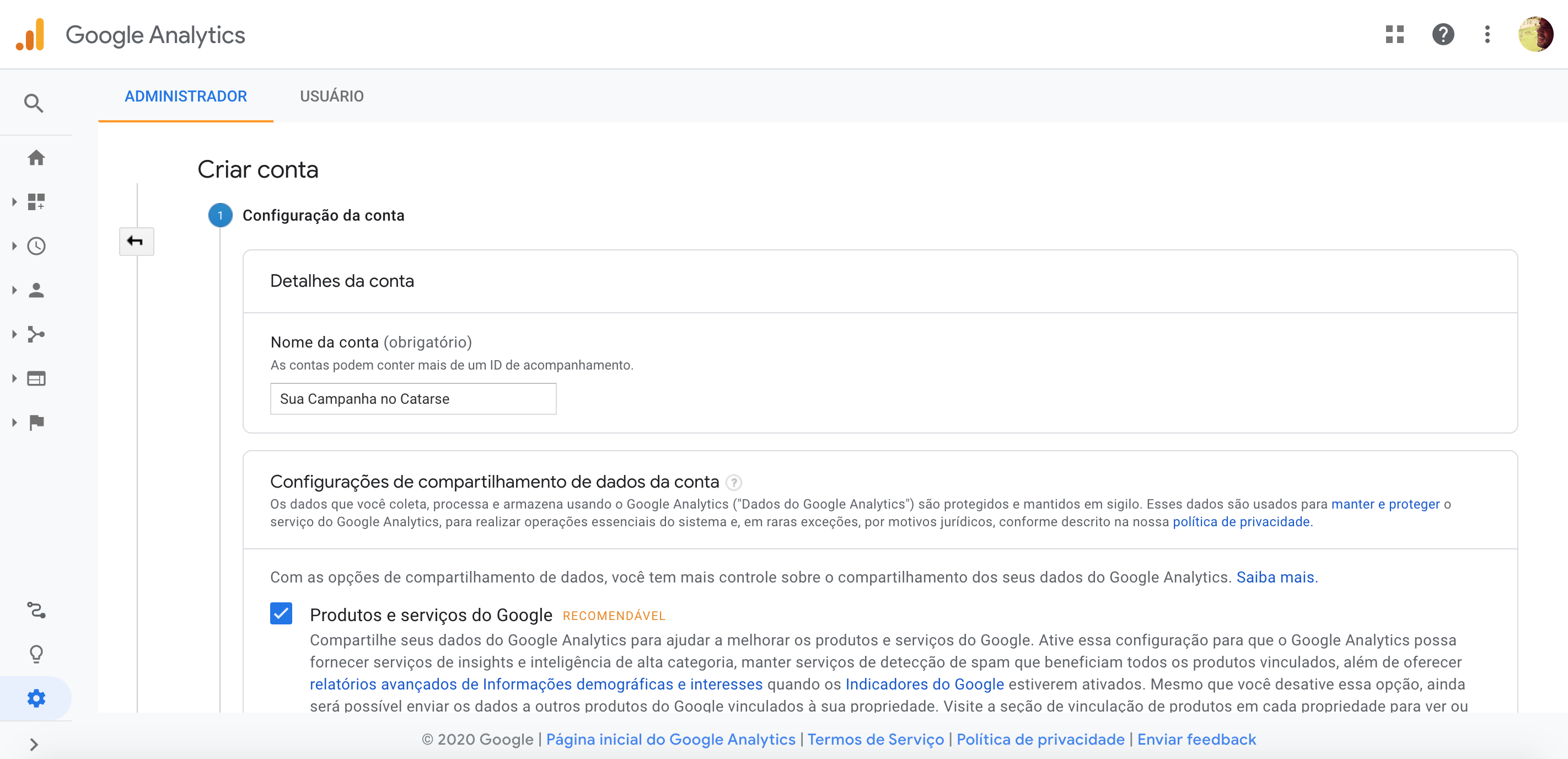The image size is (1568, 759).
Task: Go to Home via house icon
Action: point(36,158)
